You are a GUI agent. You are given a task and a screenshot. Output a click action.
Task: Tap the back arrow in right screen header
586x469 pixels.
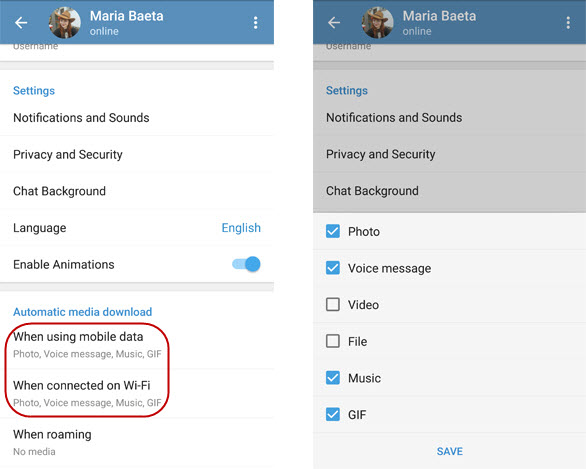point(334,23)
